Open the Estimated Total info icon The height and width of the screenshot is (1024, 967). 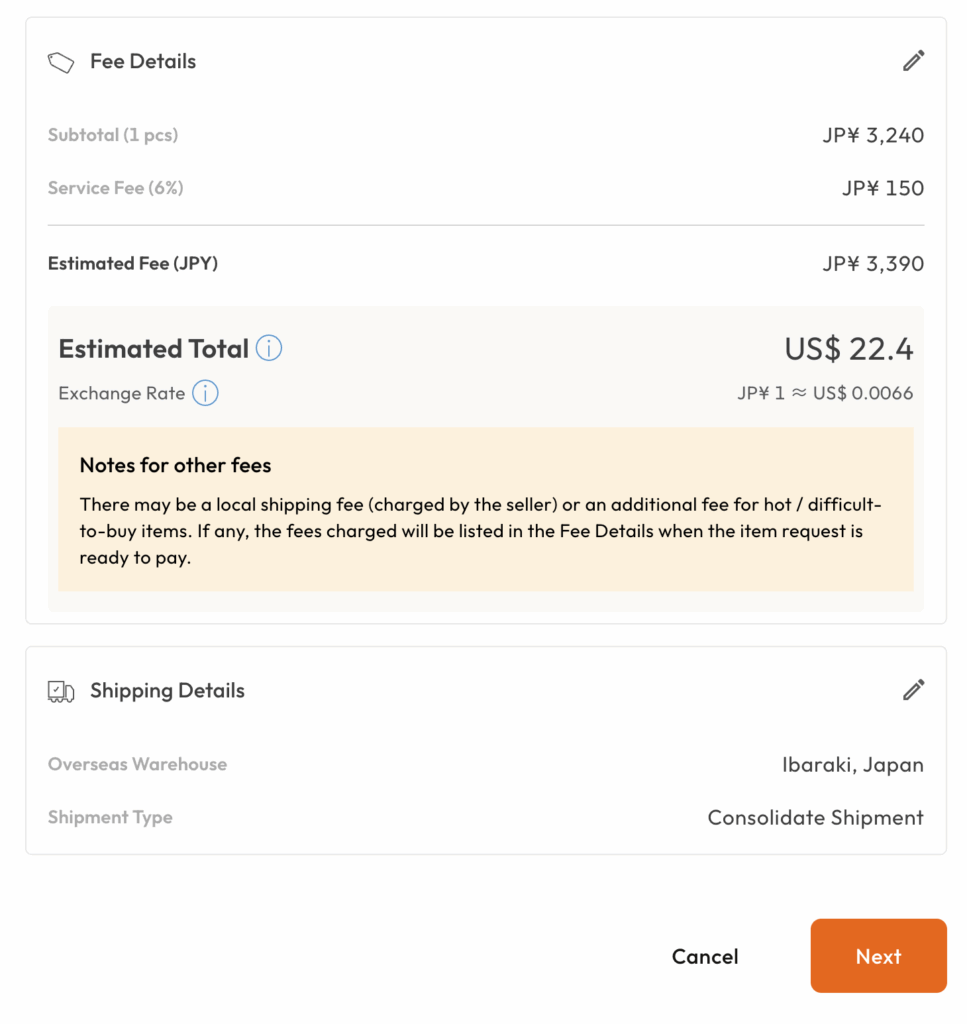[269, 349]
